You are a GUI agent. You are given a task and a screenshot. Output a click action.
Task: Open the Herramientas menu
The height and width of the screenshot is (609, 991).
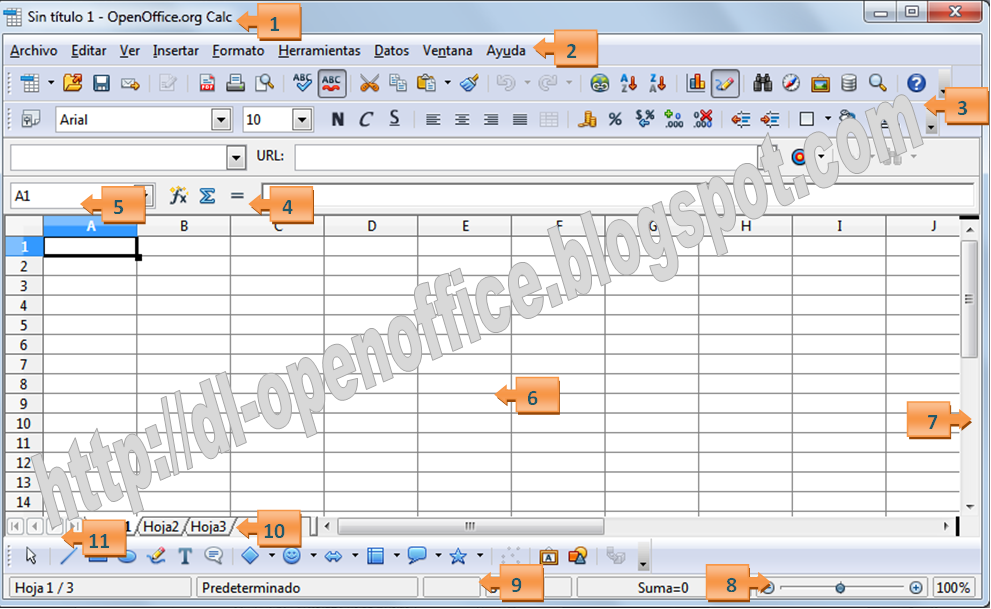tap(319, 51)
